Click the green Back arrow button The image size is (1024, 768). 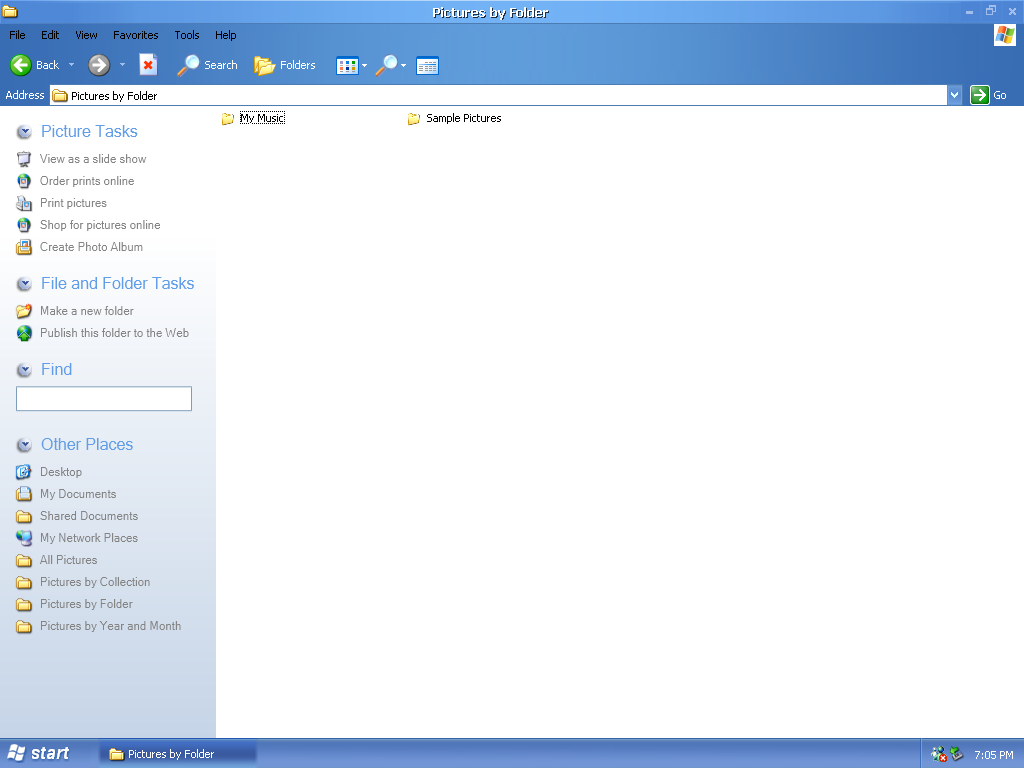[21, 65]
